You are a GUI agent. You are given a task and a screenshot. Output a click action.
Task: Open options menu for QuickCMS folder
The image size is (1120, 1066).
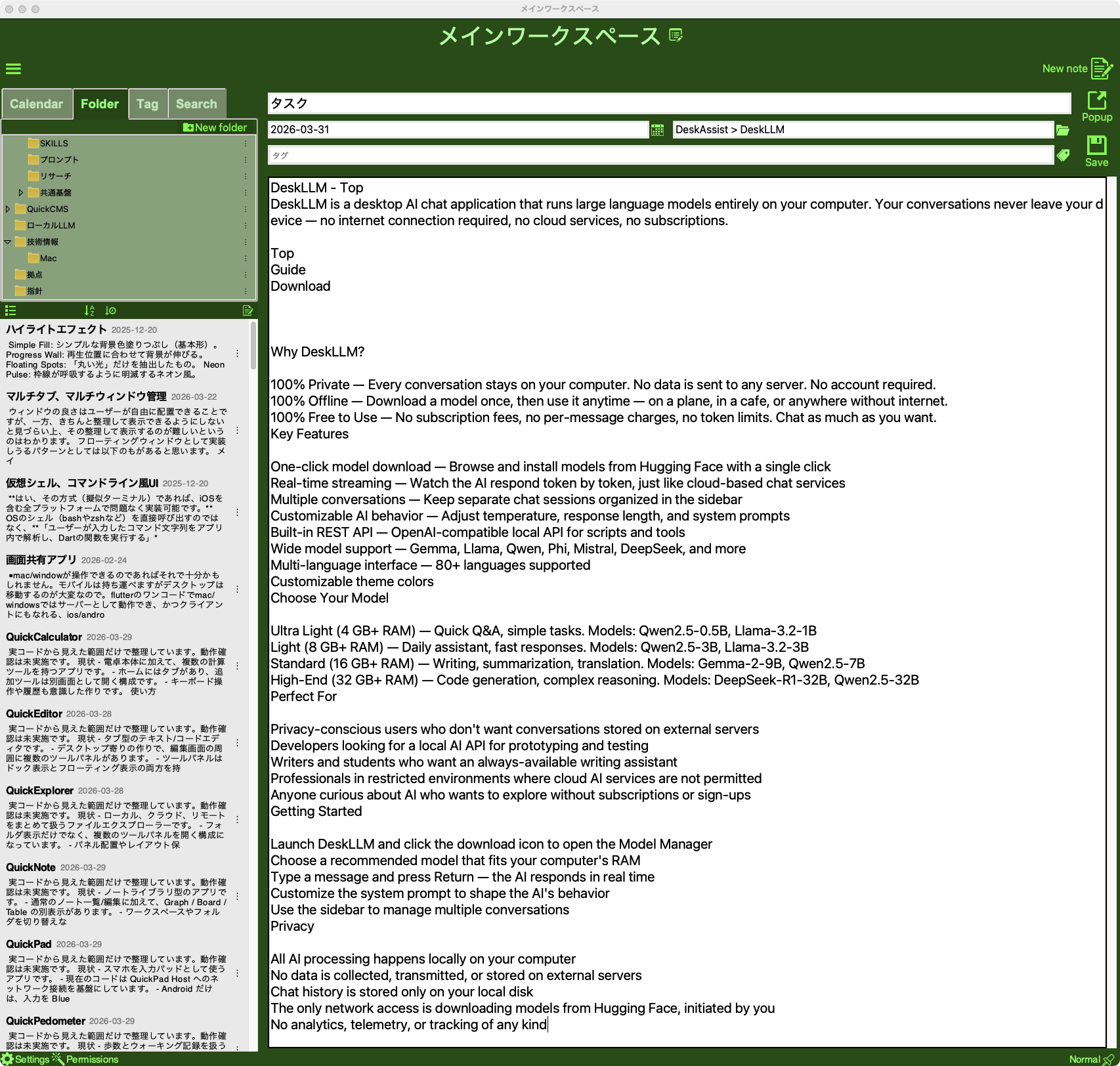246,209
